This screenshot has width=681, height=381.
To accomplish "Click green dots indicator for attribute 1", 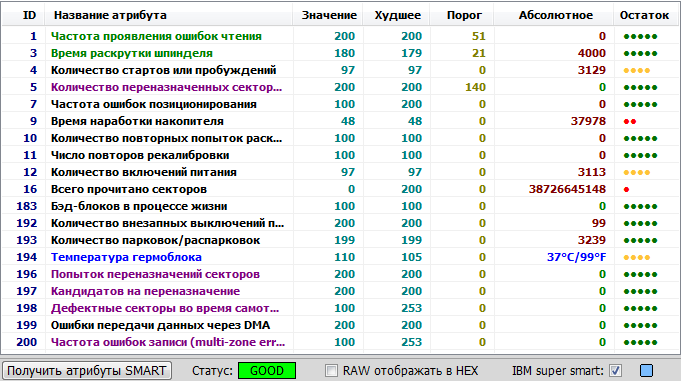I will 640,36.
